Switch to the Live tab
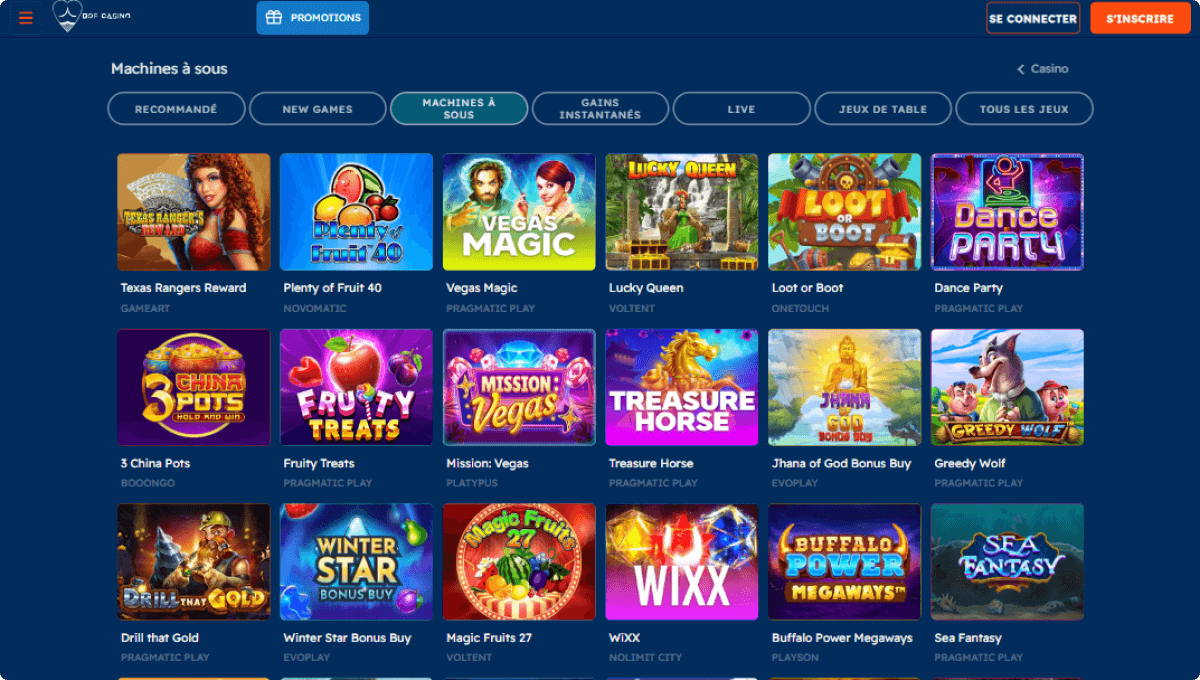This screenshot has width=1200, height=680. click(742, 109)
